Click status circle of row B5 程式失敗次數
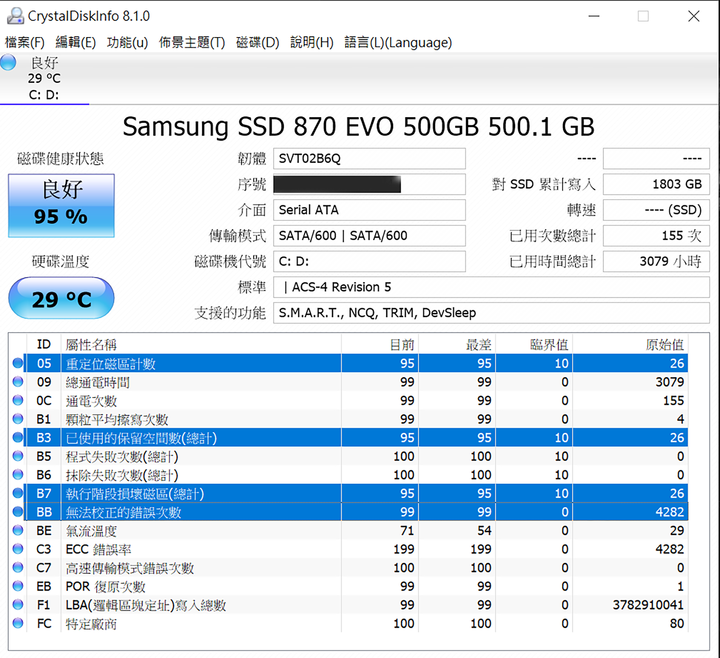 18,456
